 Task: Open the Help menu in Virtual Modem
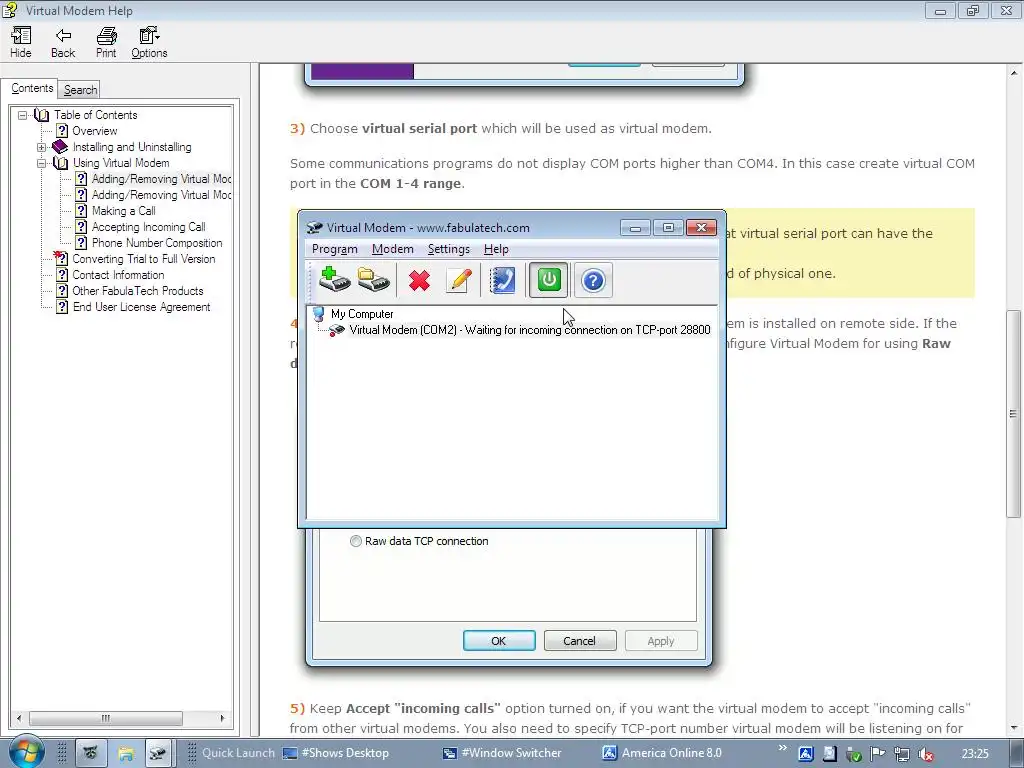point(496,249)
